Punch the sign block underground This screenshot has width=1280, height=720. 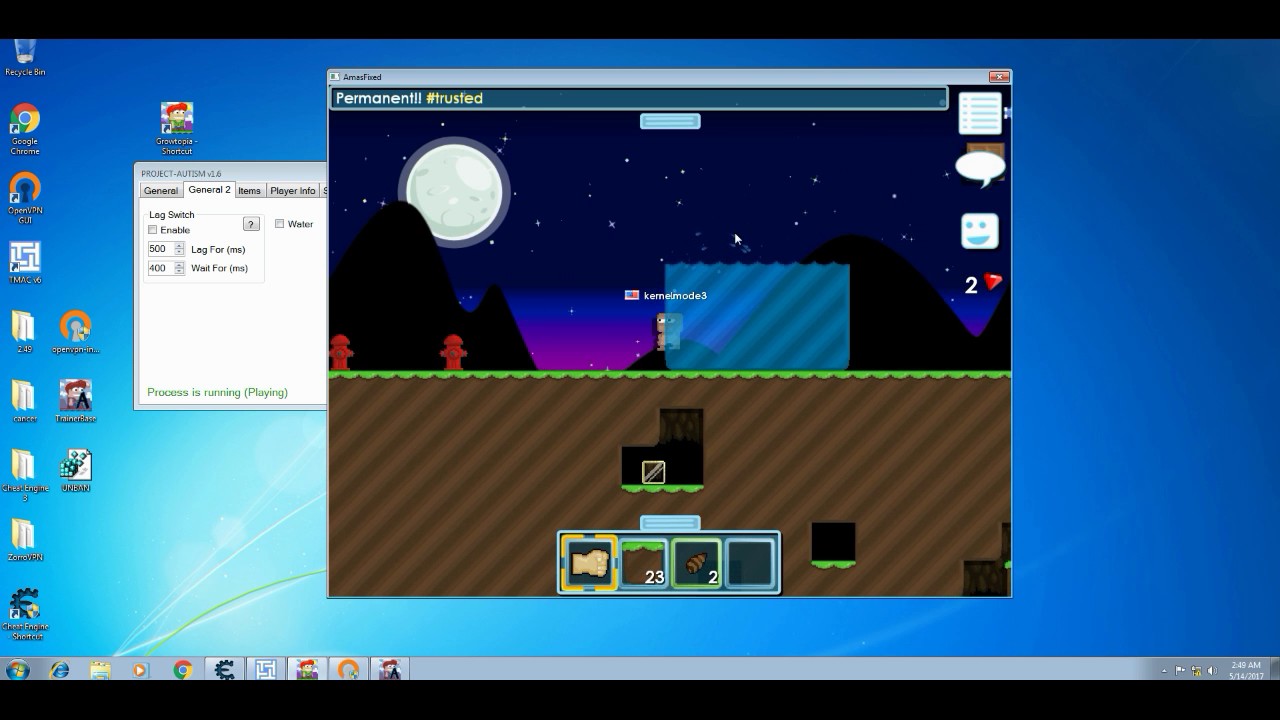tap(653, 472)
